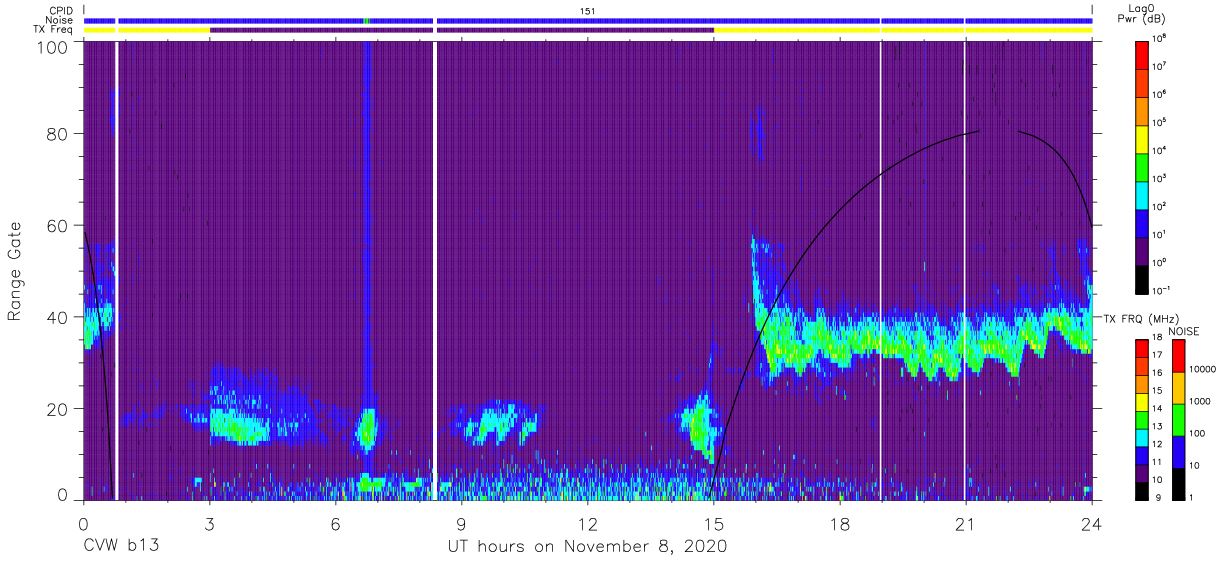Click UT hour tick label 18
The image size is (1228, 567).
click(840, 524)
